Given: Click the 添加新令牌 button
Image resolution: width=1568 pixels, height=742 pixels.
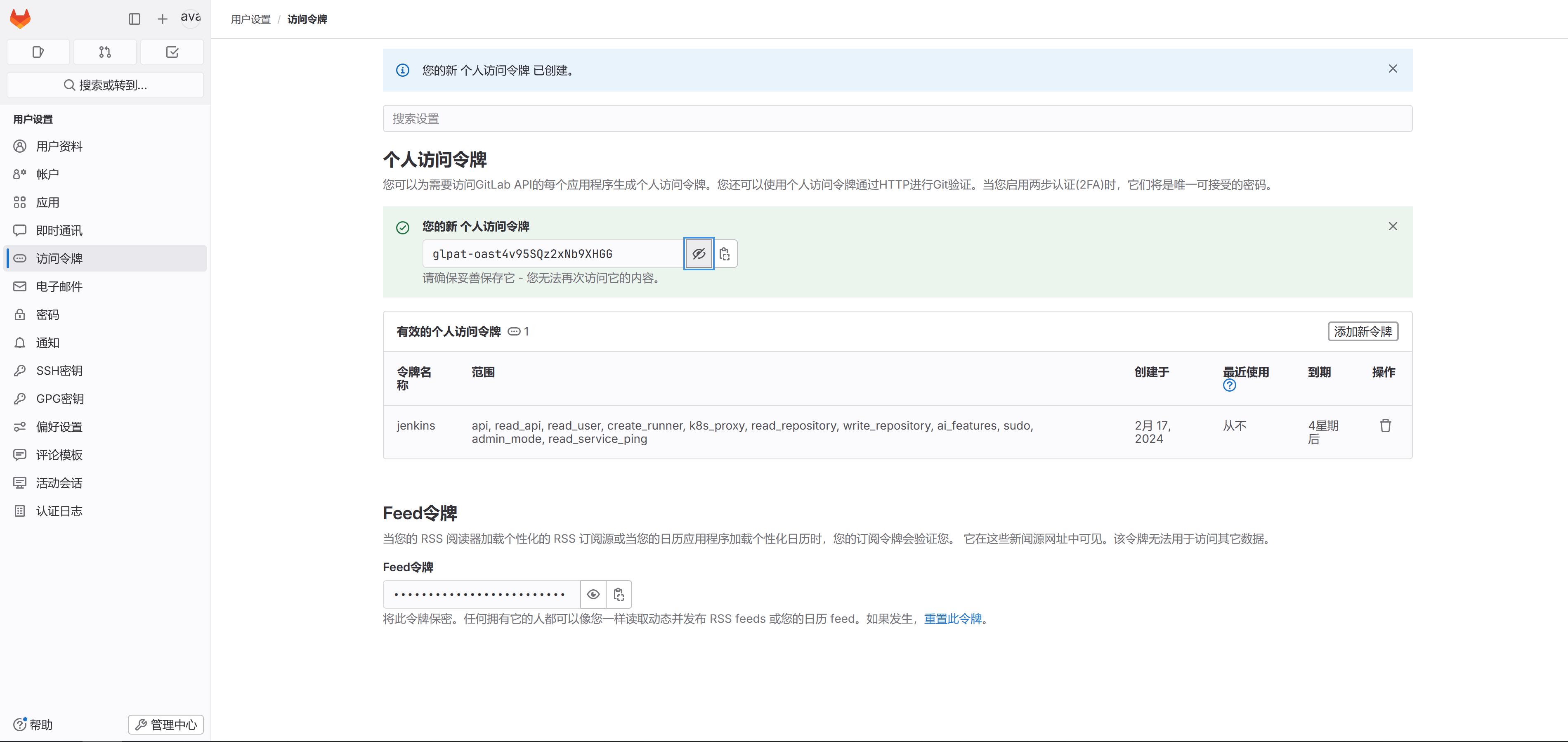Looking at the screenshot, I should (1362, 332).
